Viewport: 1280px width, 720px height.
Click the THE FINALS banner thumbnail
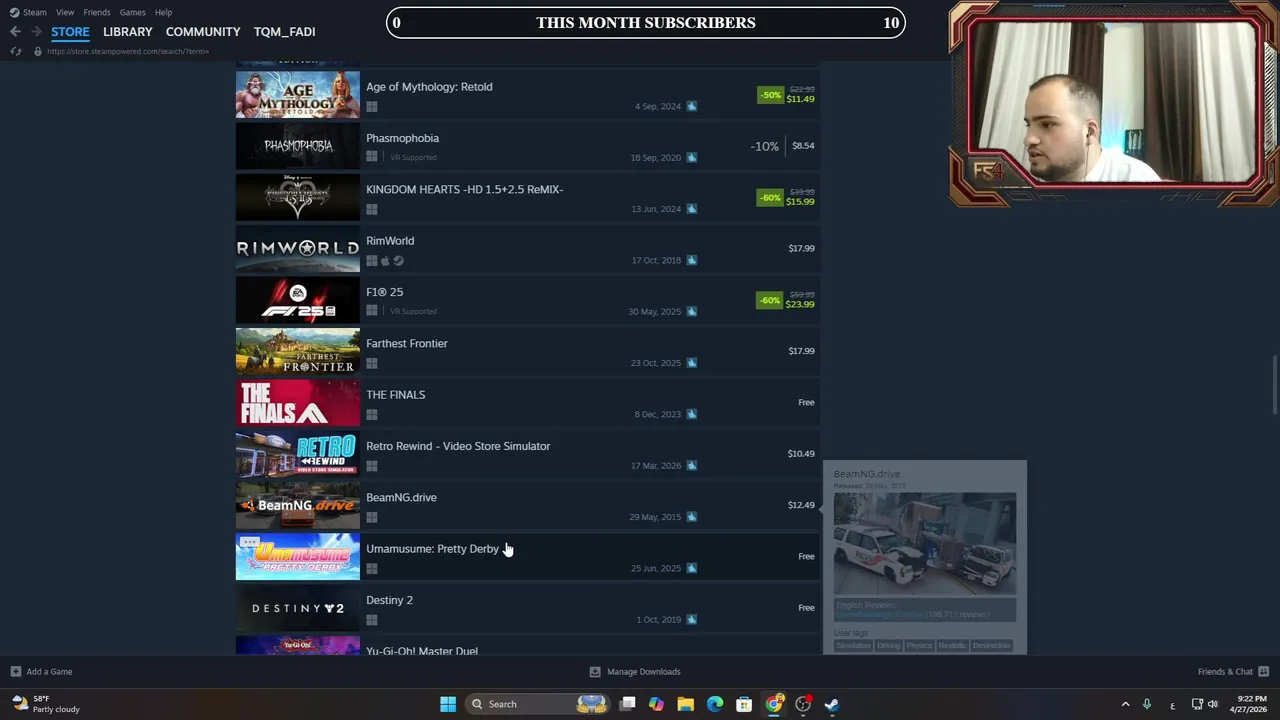pos(297,402)
